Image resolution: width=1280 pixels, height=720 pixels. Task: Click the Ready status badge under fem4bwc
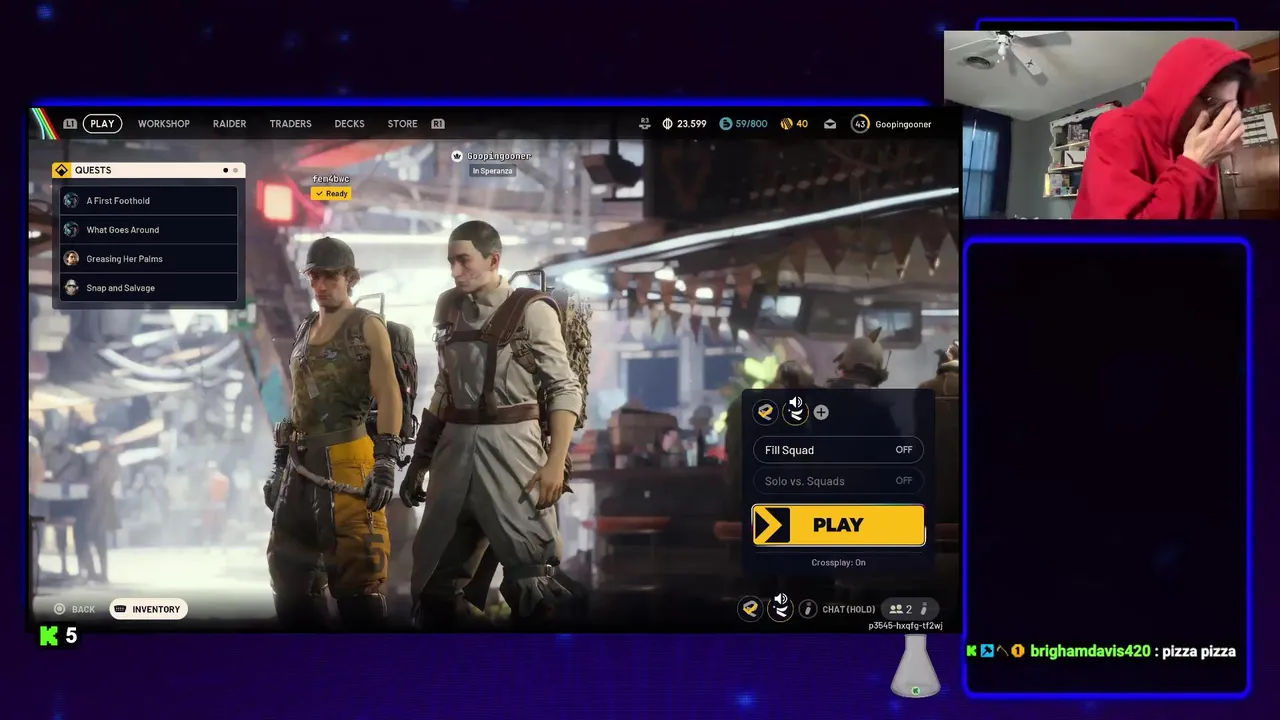pos(331,193)
